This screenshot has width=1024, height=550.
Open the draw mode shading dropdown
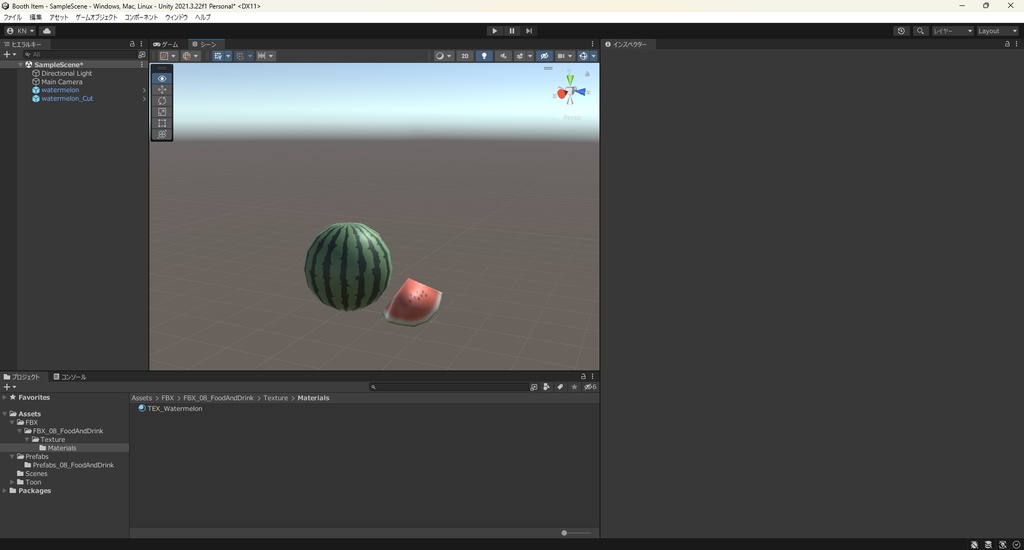tap(442, 56)
